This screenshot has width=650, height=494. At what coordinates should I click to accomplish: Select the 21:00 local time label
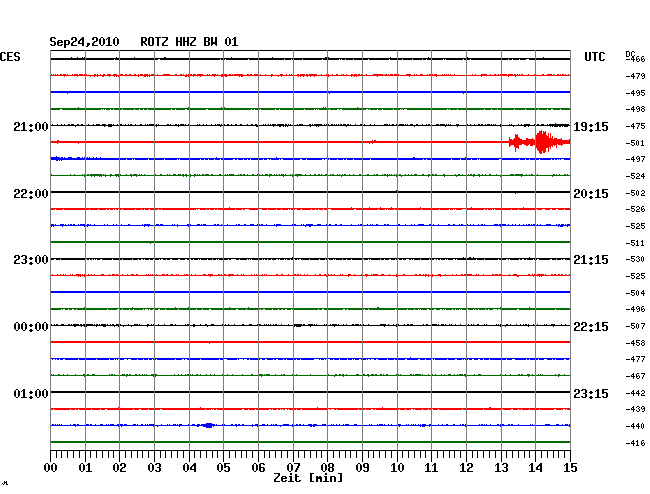point(31,127)
